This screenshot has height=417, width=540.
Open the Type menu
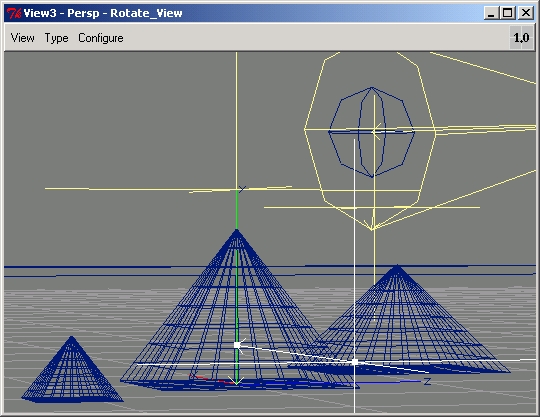tap(56, 38)
